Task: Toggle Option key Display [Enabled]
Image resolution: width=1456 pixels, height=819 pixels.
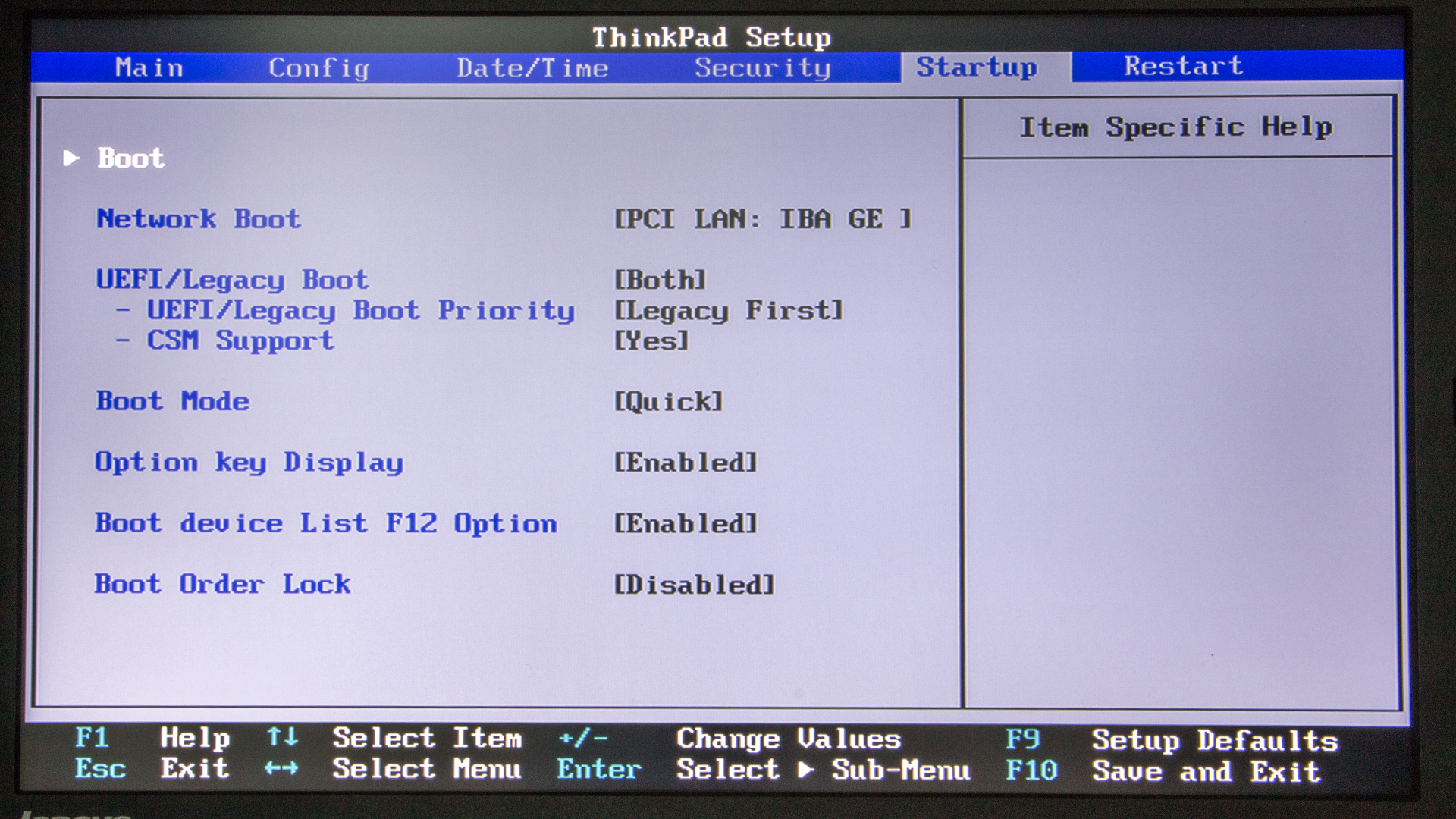Action: pos(685,462)
